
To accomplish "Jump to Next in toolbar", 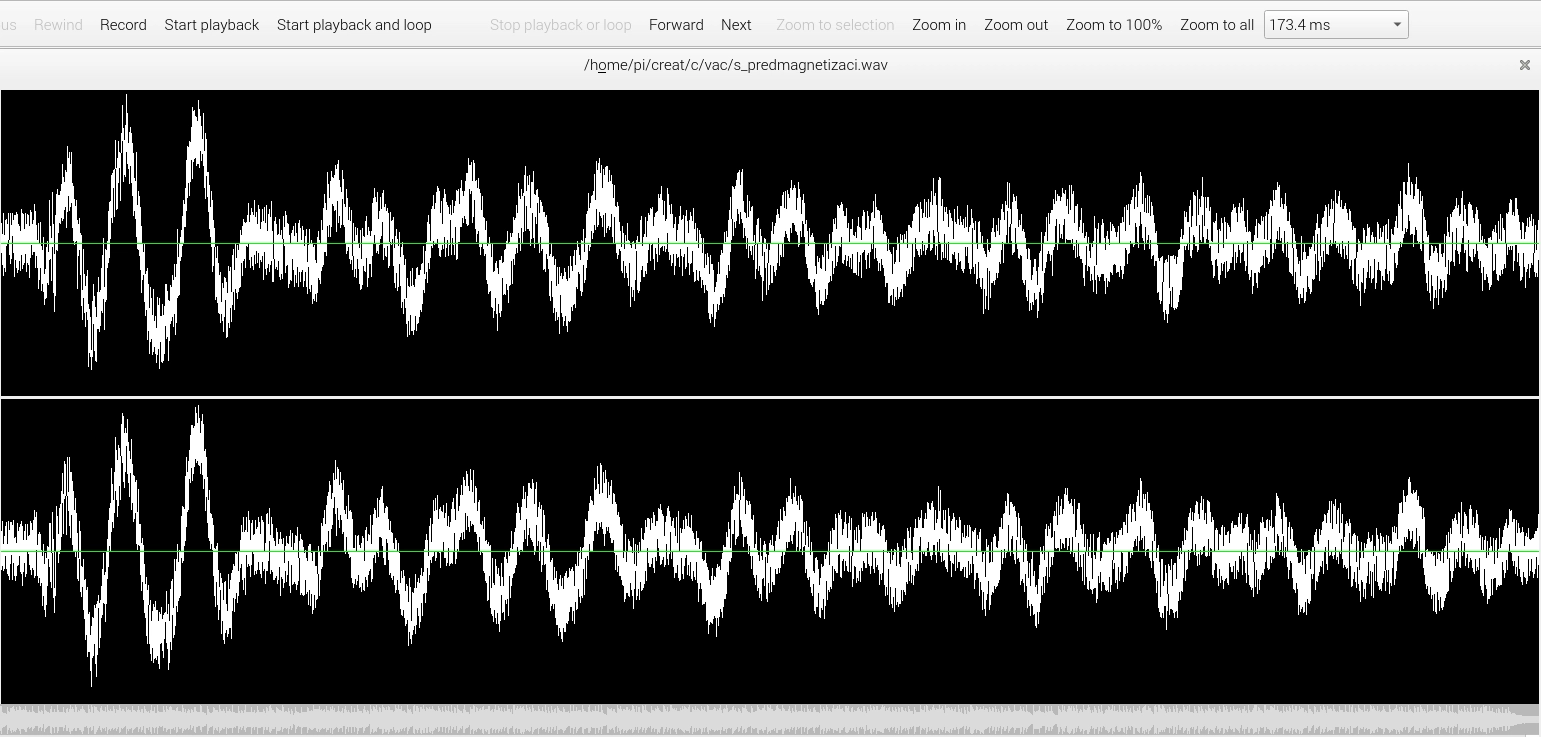I will (736, 25).
